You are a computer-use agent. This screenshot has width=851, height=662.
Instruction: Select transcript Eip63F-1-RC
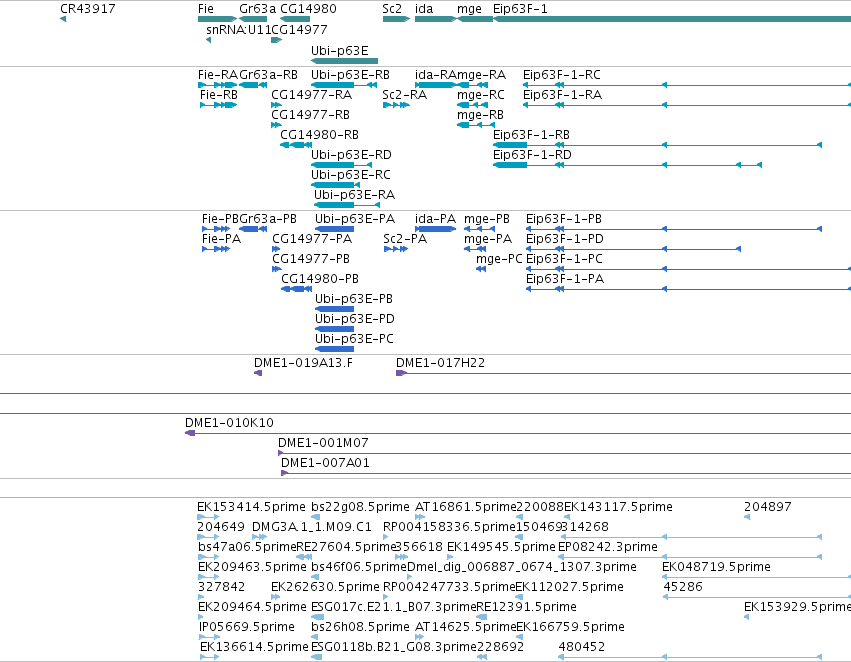(x=561, y=74)
